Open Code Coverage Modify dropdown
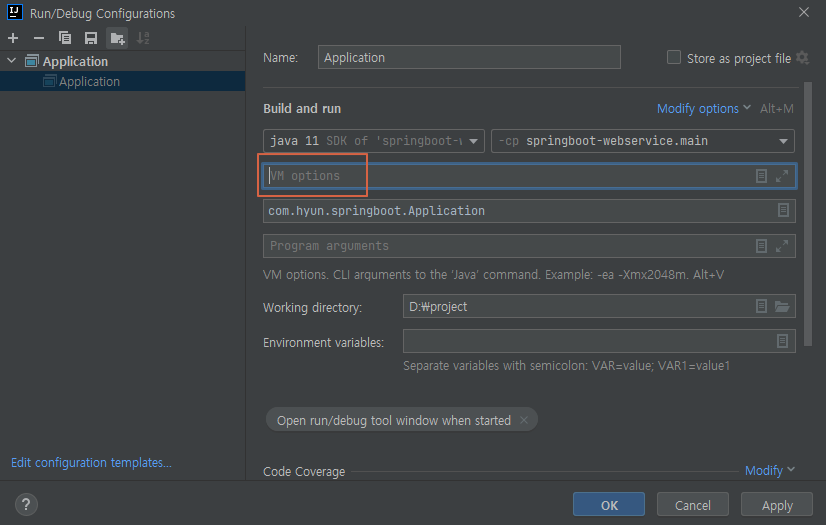826x525 pixels. pyautogui.click(x=769, y=470)
